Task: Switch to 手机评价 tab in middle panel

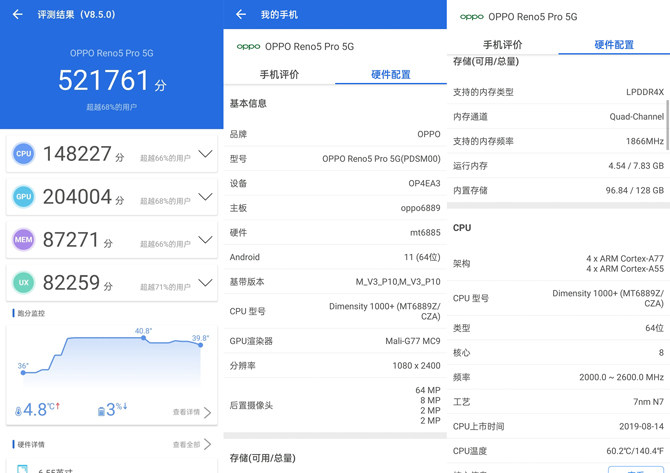Action: click(x=279, y=74)
